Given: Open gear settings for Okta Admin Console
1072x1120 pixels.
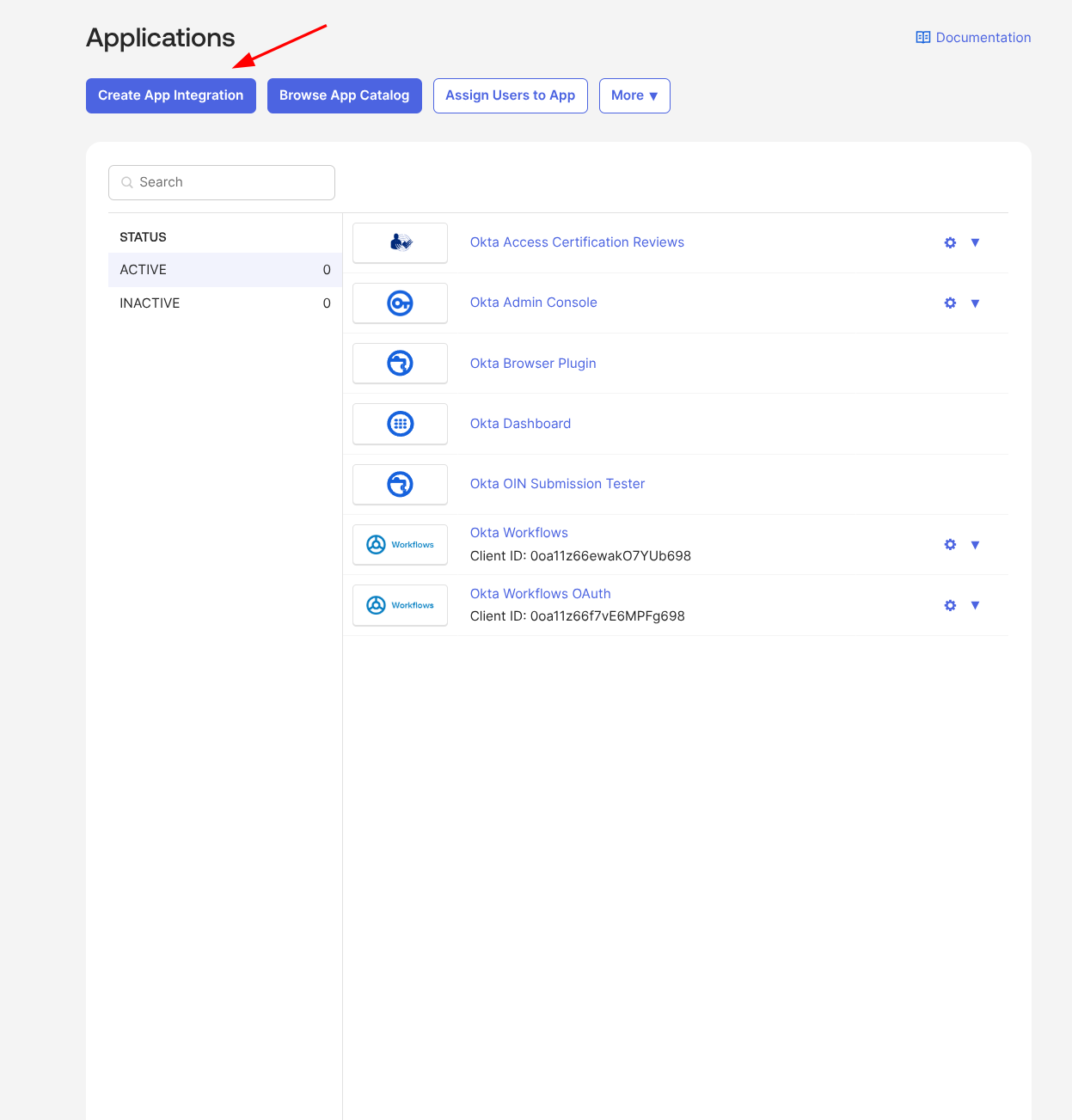Looking at the screenshot, I should [x=950, y=303].
